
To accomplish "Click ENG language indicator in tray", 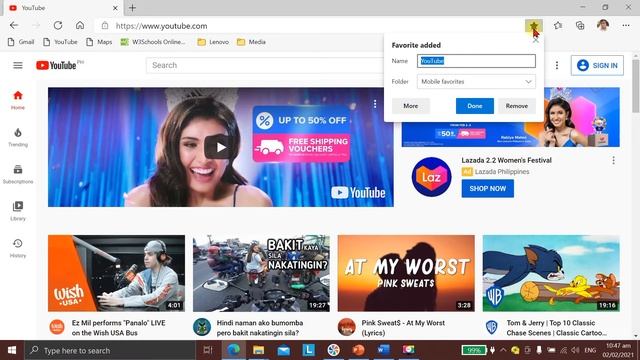I will click(x=590, y=350).
